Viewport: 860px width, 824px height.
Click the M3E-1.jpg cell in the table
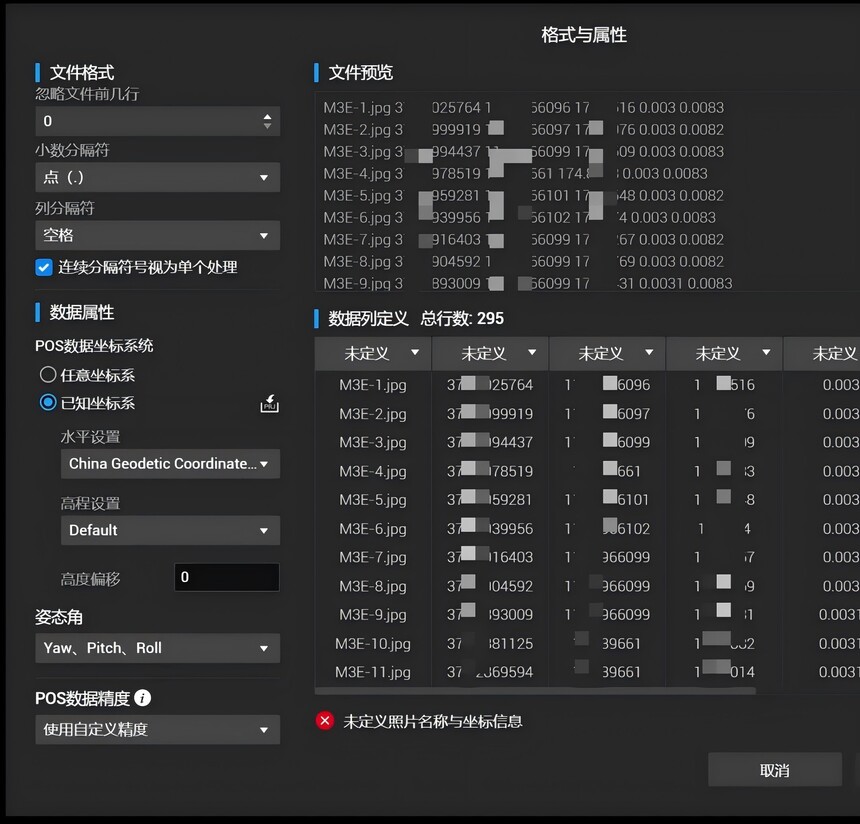click(373, 385)
